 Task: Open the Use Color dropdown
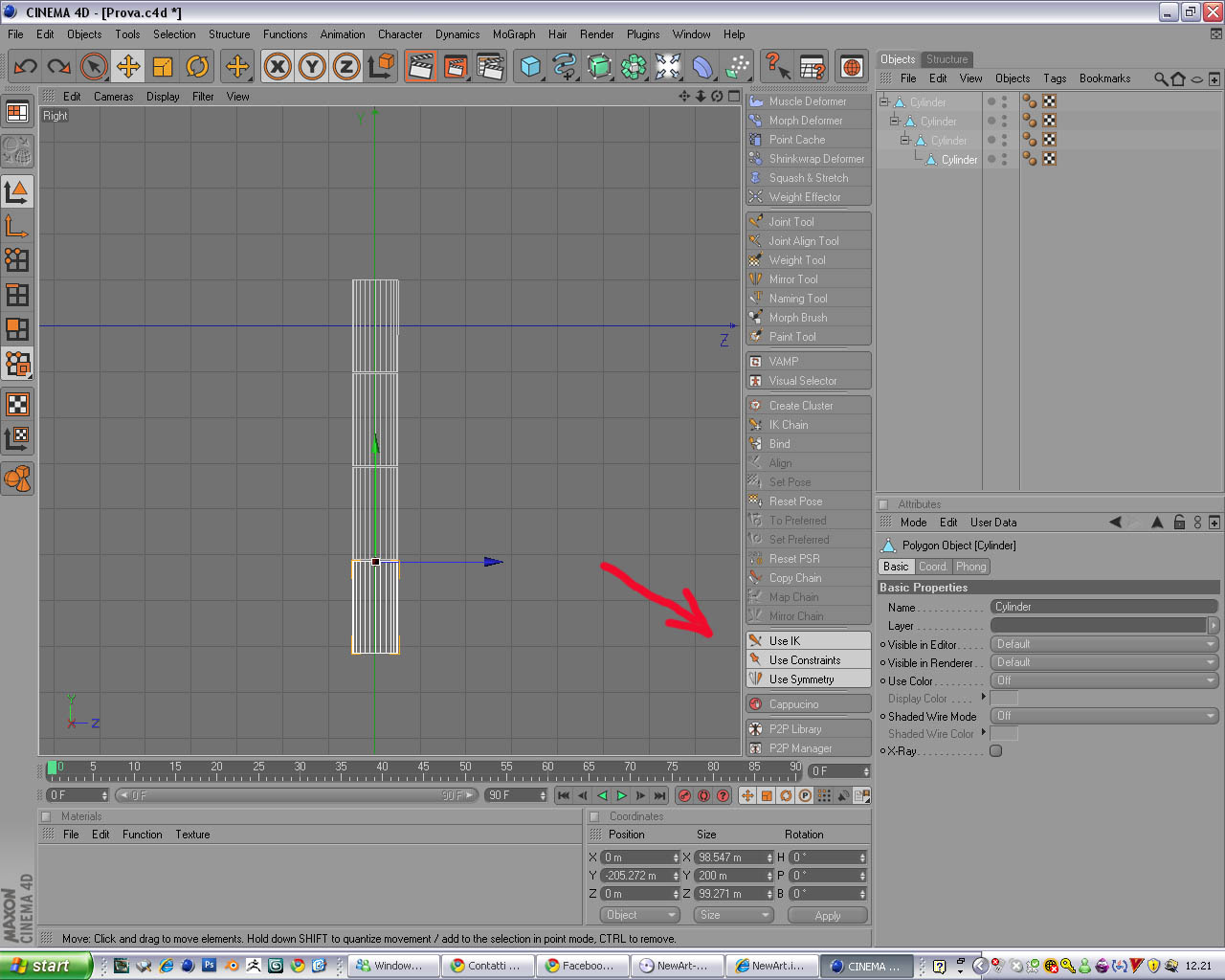(x=1104, y=680)
